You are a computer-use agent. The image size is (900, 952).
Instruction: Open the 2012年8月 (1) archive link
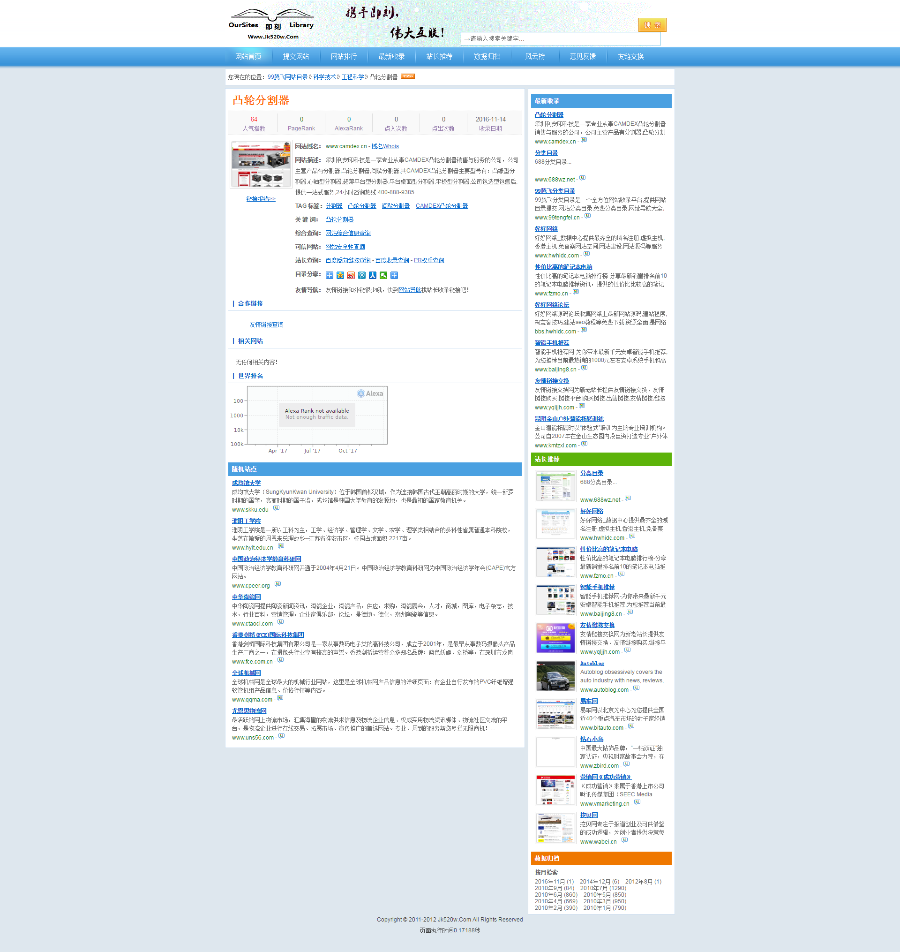644,881
